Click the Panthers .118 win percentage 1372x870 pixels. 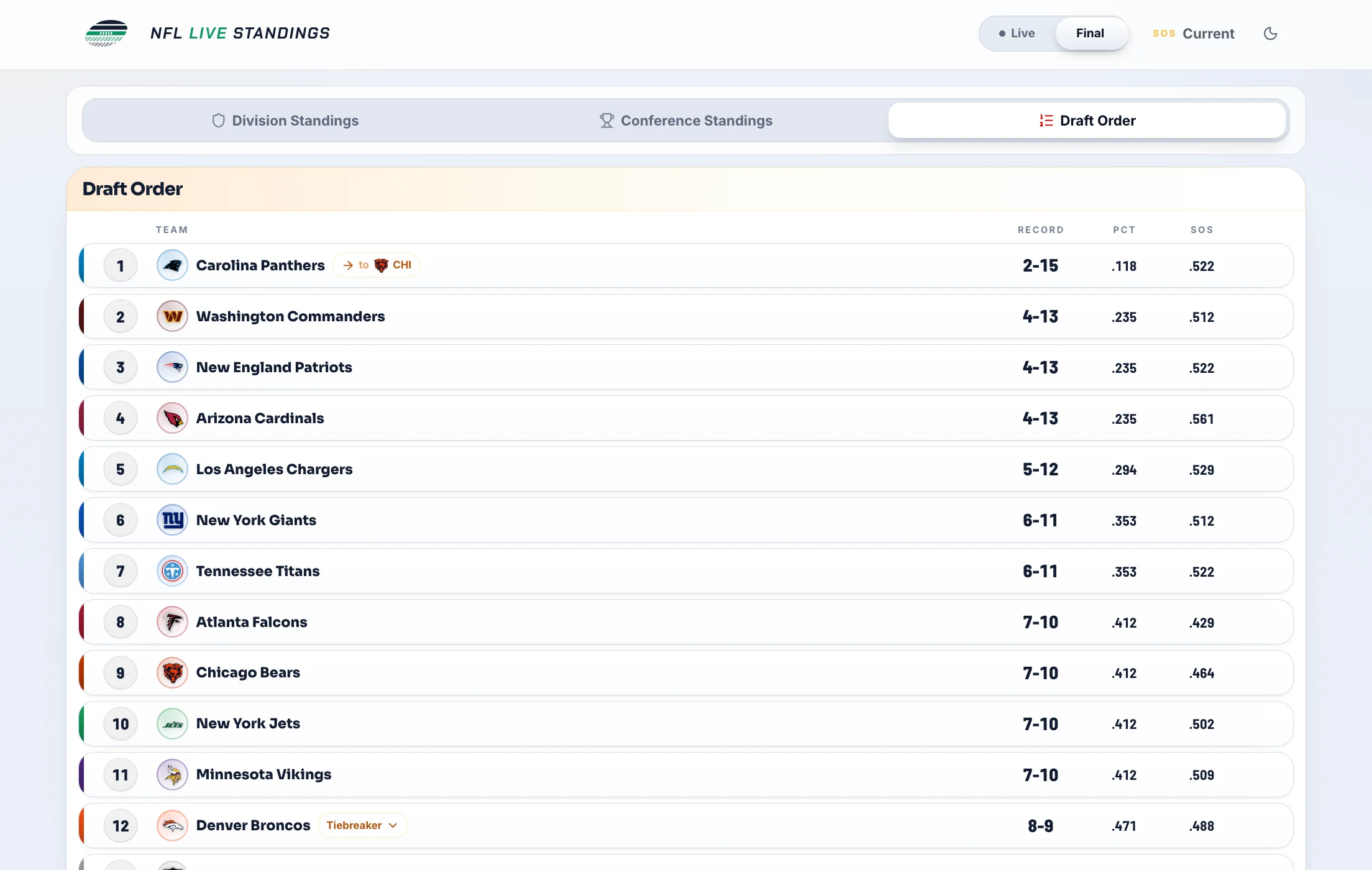pyautogui.click(x=1124, y=266)
